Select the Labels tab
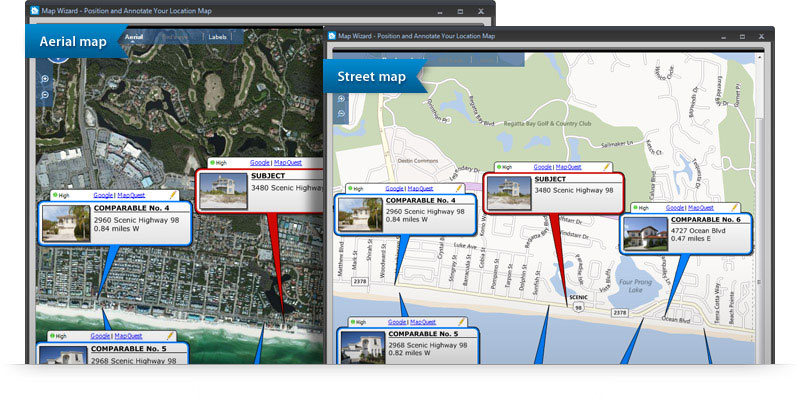Screen dimensions: 800x413 pos(217,37)
